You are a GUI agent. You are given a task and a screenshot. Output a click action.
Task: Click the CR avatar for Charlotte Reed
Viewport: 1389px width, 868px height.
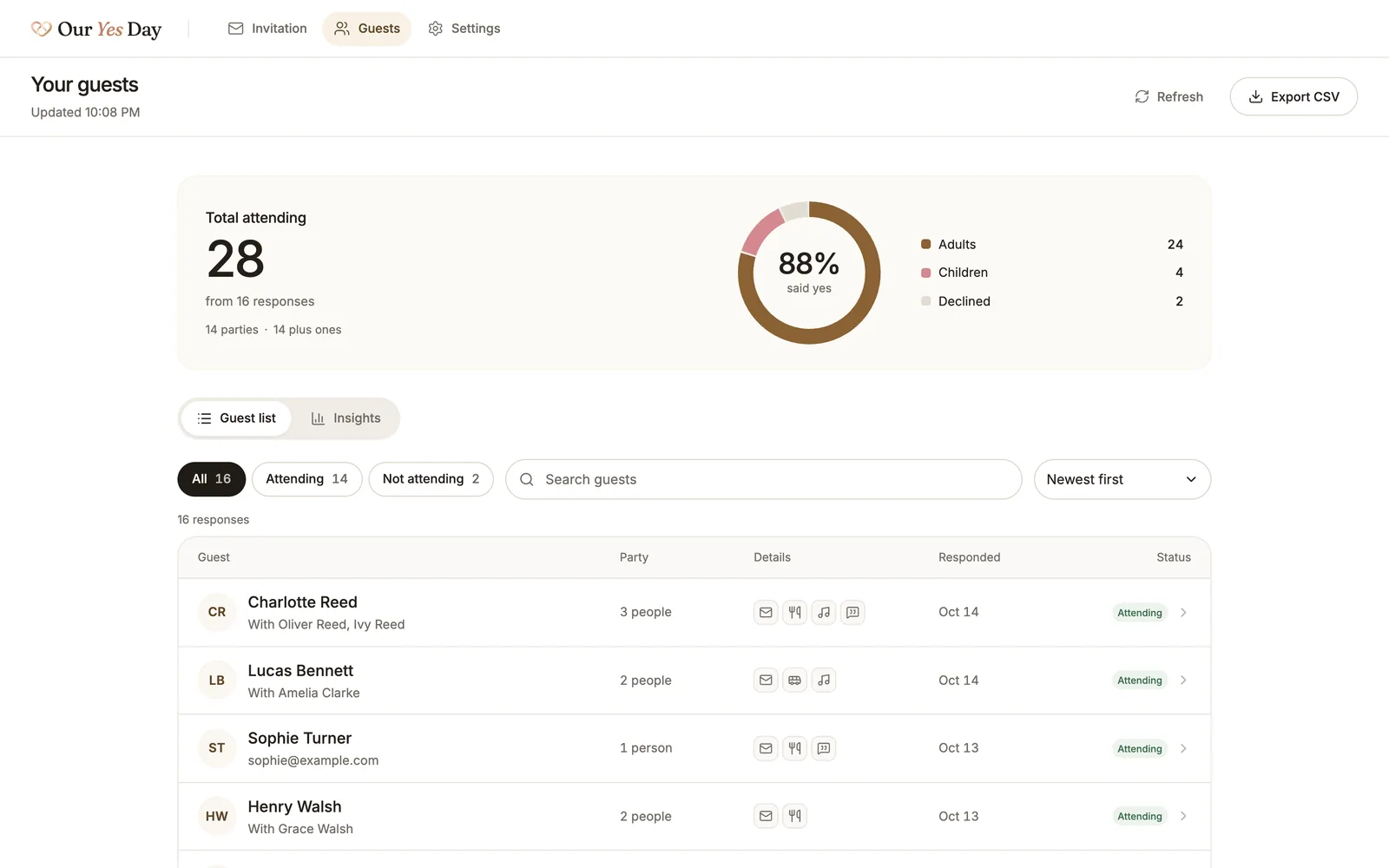(x=217, y=612)
